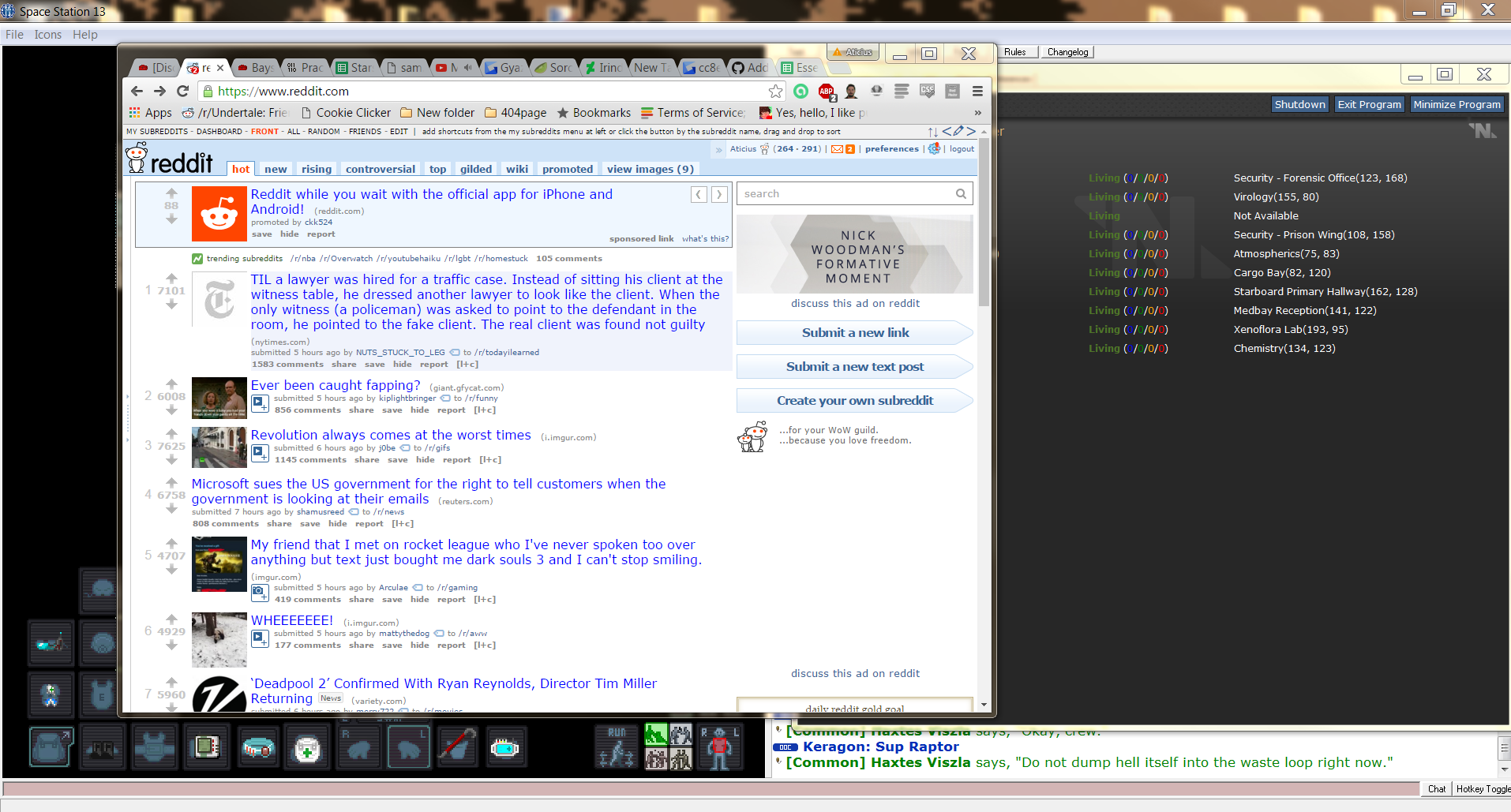The image size is (1511, 812).
Task: Select the PDA slot in game inventory
Action: click(207, 747)
